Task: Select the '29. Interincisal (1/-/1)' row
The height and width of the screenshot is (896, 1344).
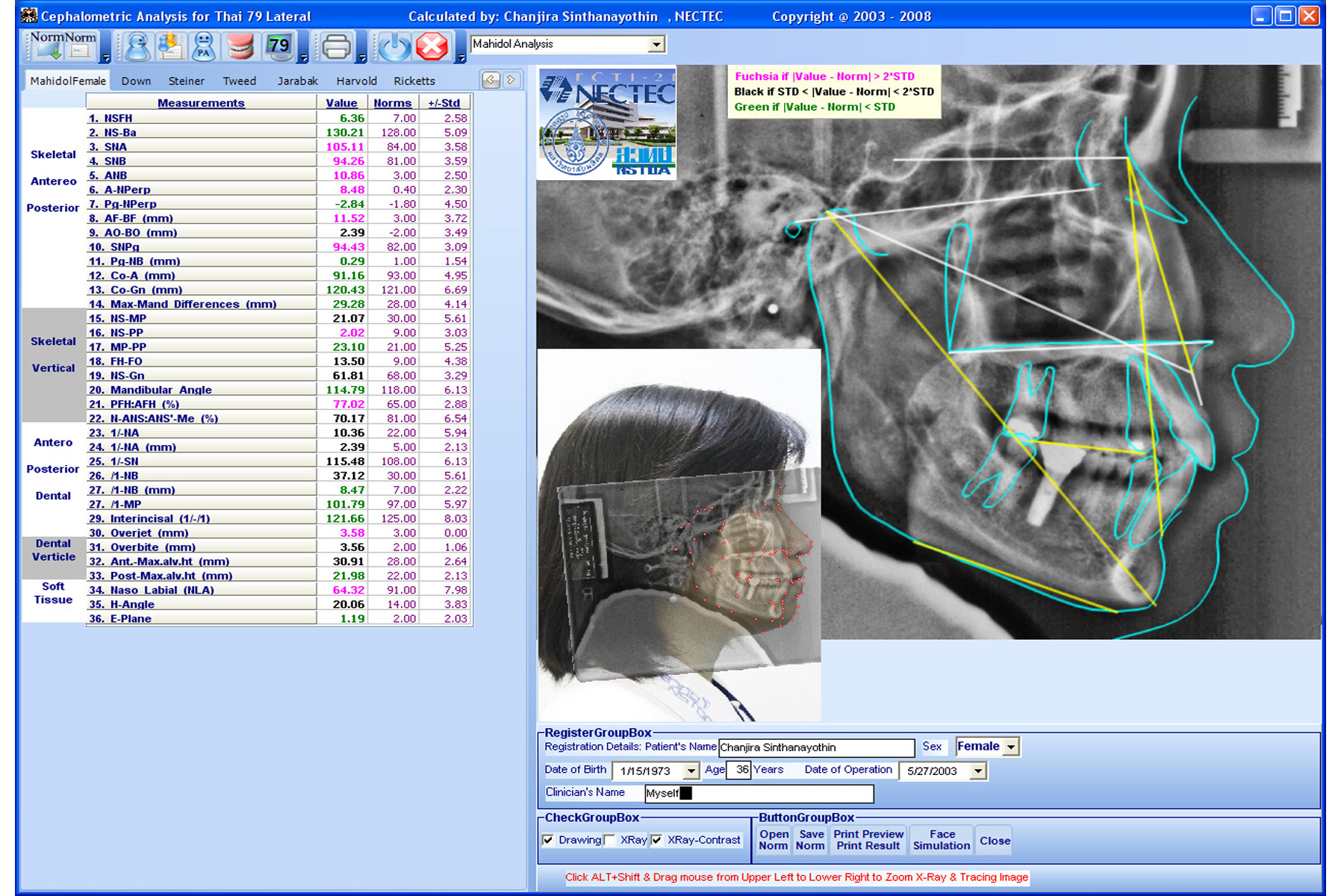Action: click(x=279, y=518)
